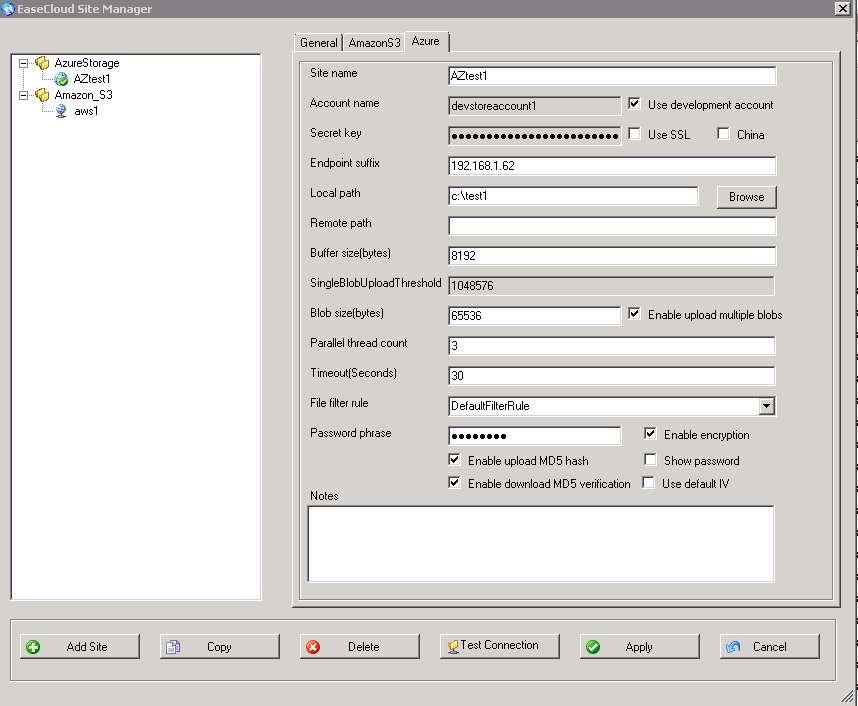This screenshot has height=706, width=858.
Task: Click the AzureStorage folder icon
Action: click(x=42, y=63)
